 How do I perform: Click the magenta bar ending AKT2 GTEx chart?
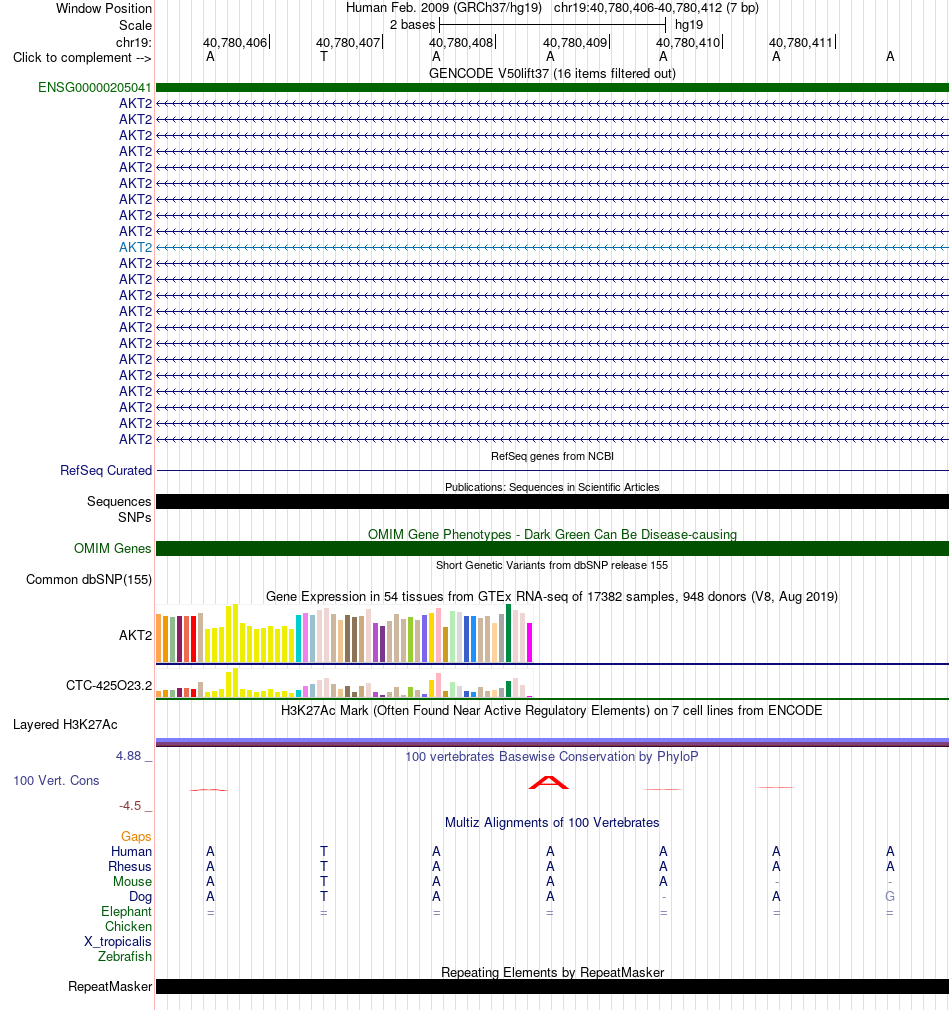(x=530, y=642)
